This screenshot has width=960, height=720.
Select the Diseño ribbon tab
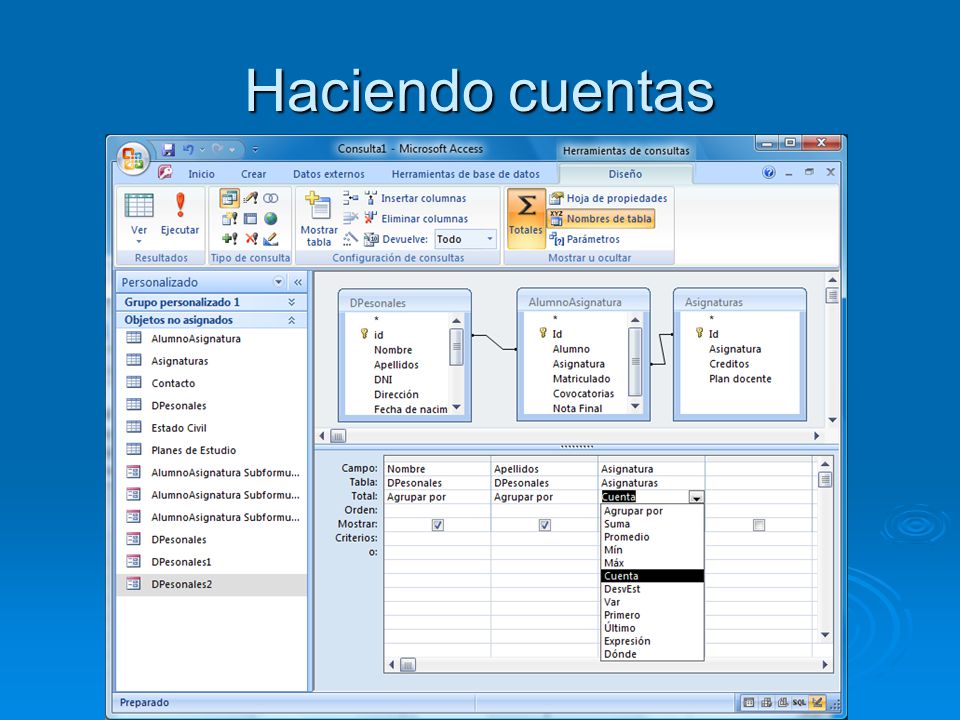click(625, 174)
